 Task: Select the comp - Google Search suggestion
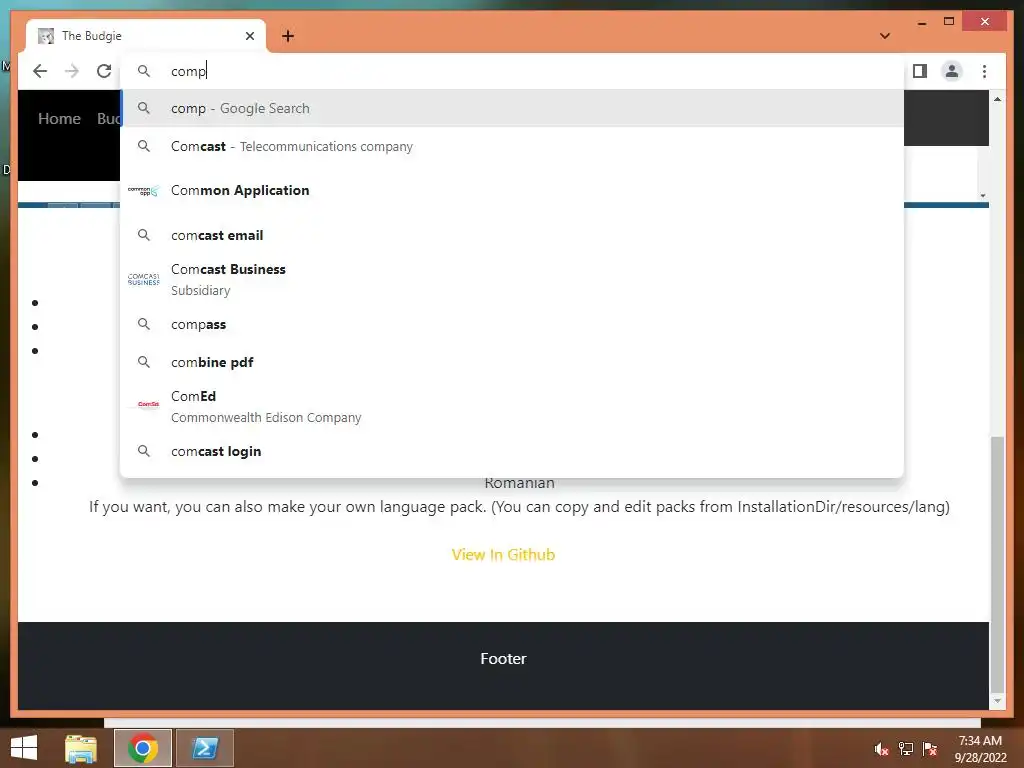[x=512, y=108]
